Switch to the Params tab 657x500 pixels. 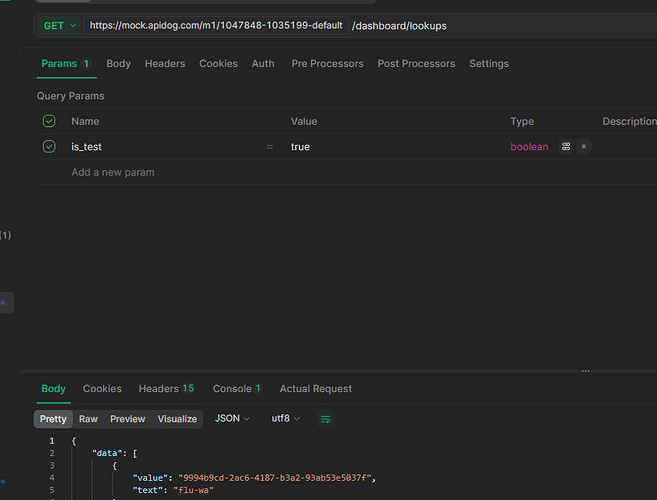(65, 64)
